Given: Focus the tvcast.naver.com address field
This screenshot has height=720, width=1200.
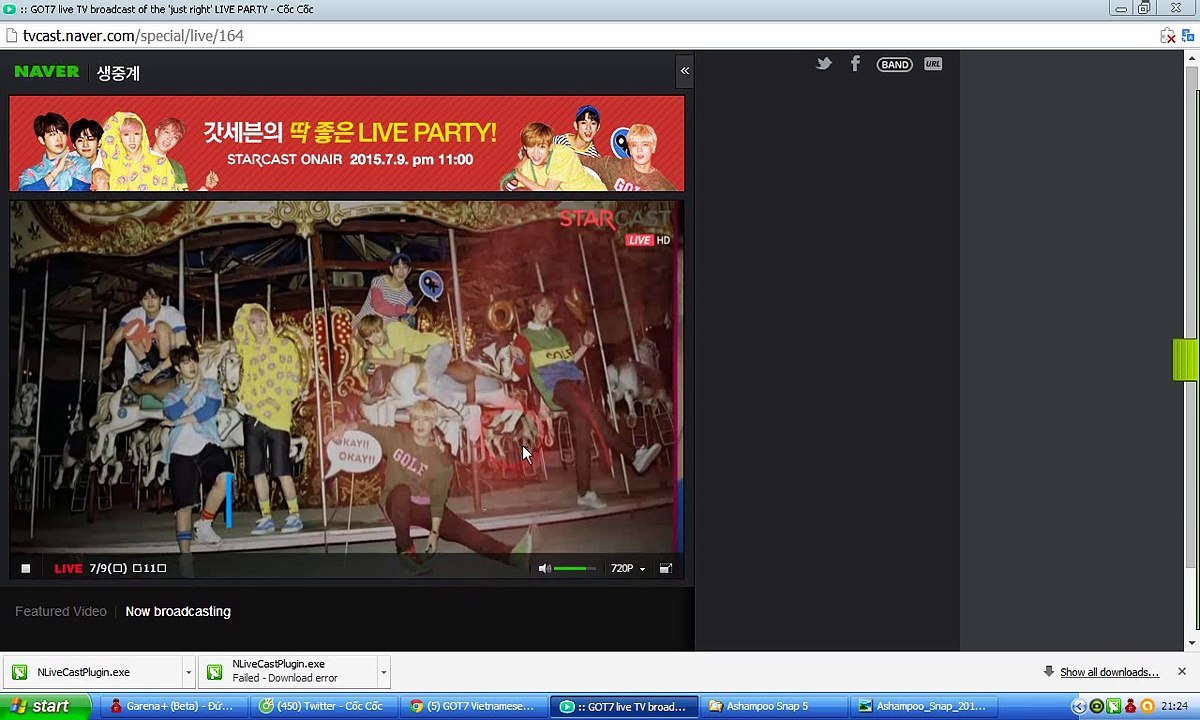Looking at the screenshot, I should 580,36.
